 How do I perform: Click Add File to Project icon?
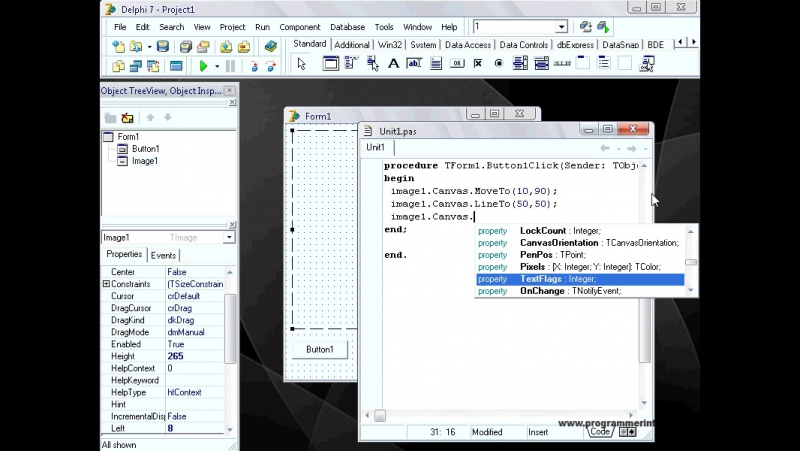226,47
